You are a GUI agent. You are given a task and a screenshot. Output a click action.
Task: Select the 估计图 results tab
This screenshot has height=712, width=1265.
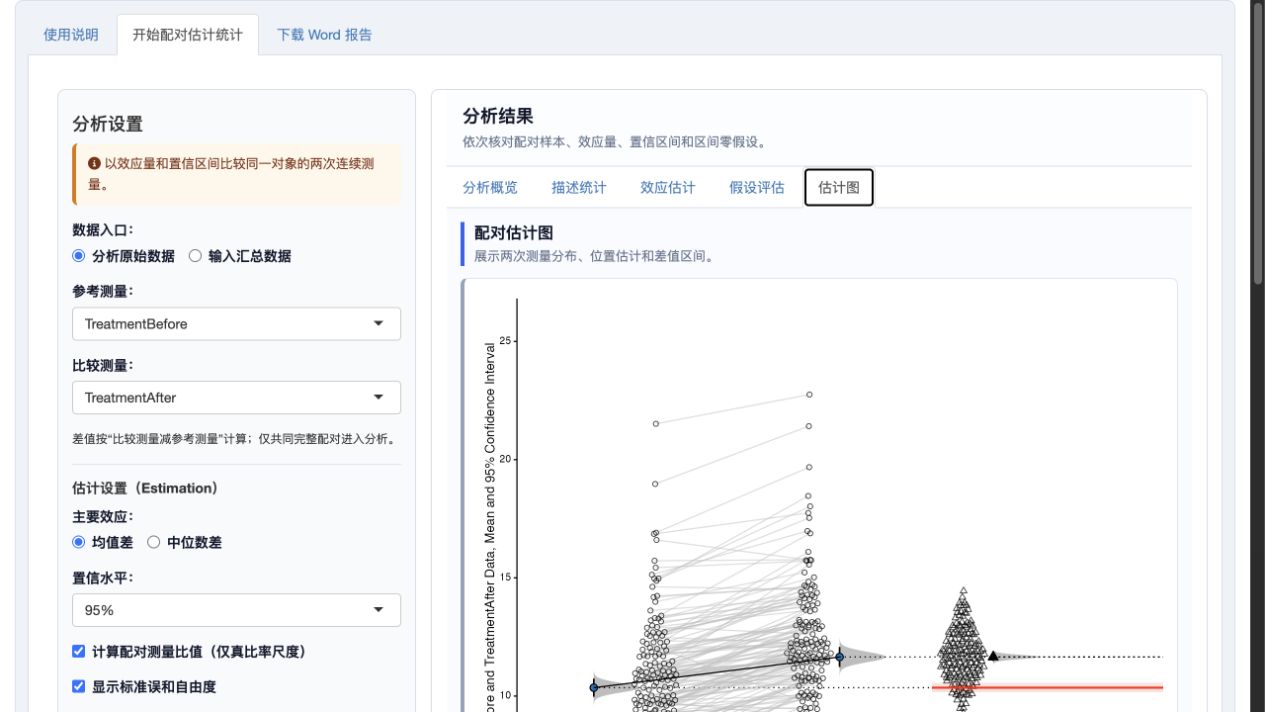point(839,187)
